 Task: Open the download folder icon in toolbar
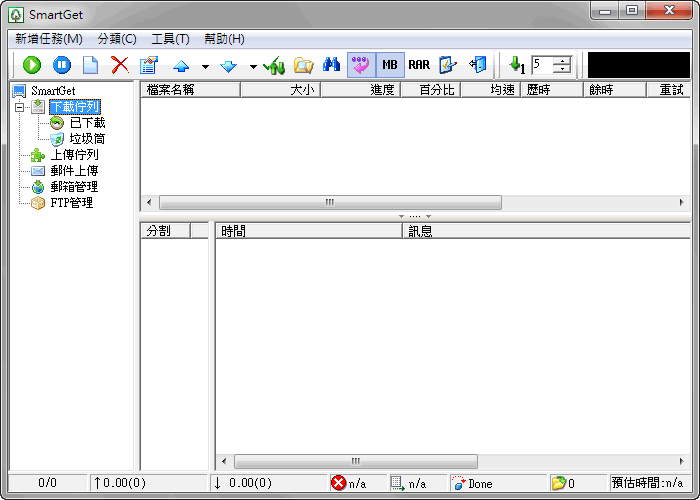[303, 65]
